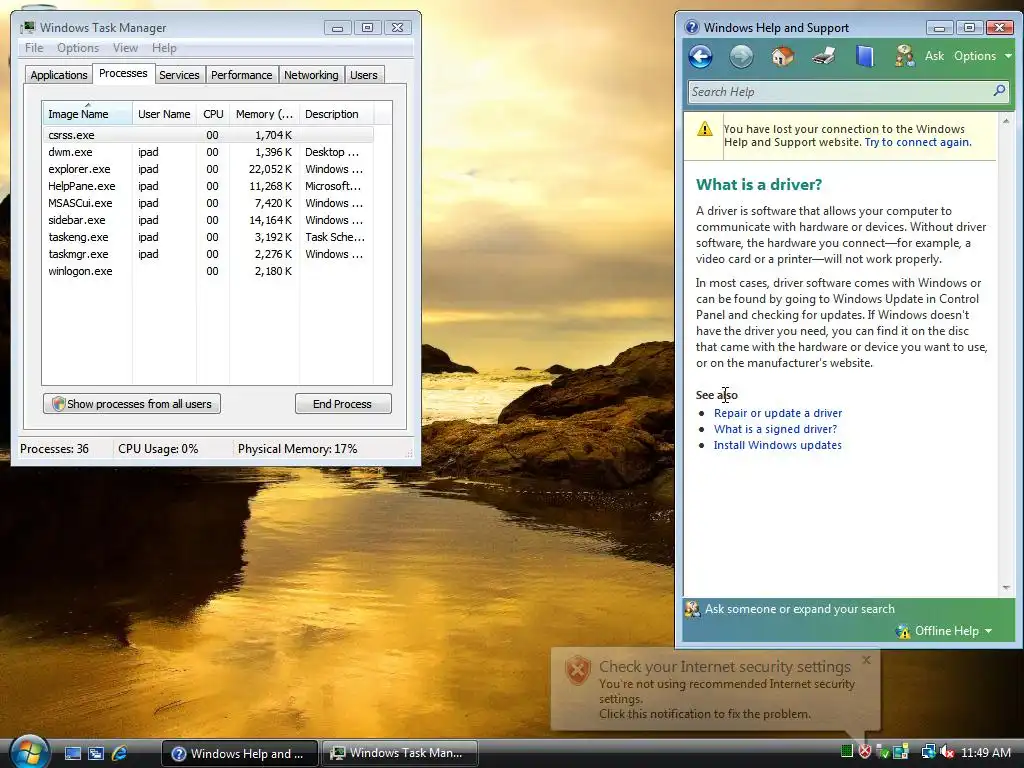Open Task Manager File menu
Viewport: 1024px width, 768px height.
click(x=34, y=48)
